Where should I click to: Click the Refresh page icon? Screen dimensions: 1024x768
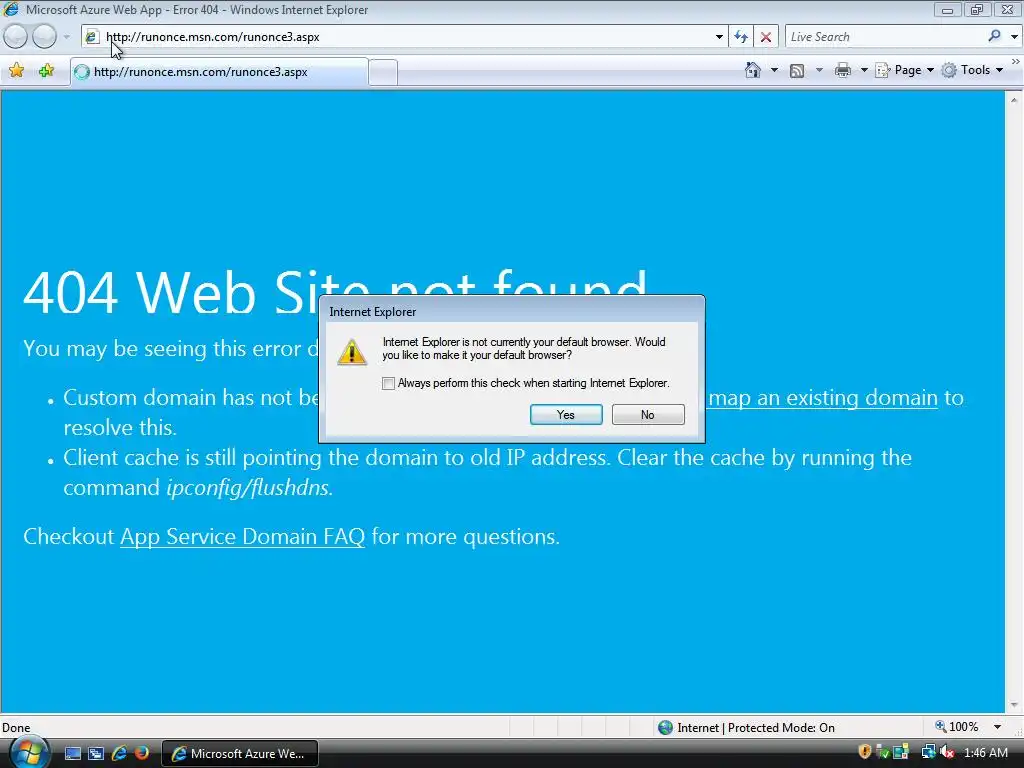pyautogui.click(x=741, y=37)
